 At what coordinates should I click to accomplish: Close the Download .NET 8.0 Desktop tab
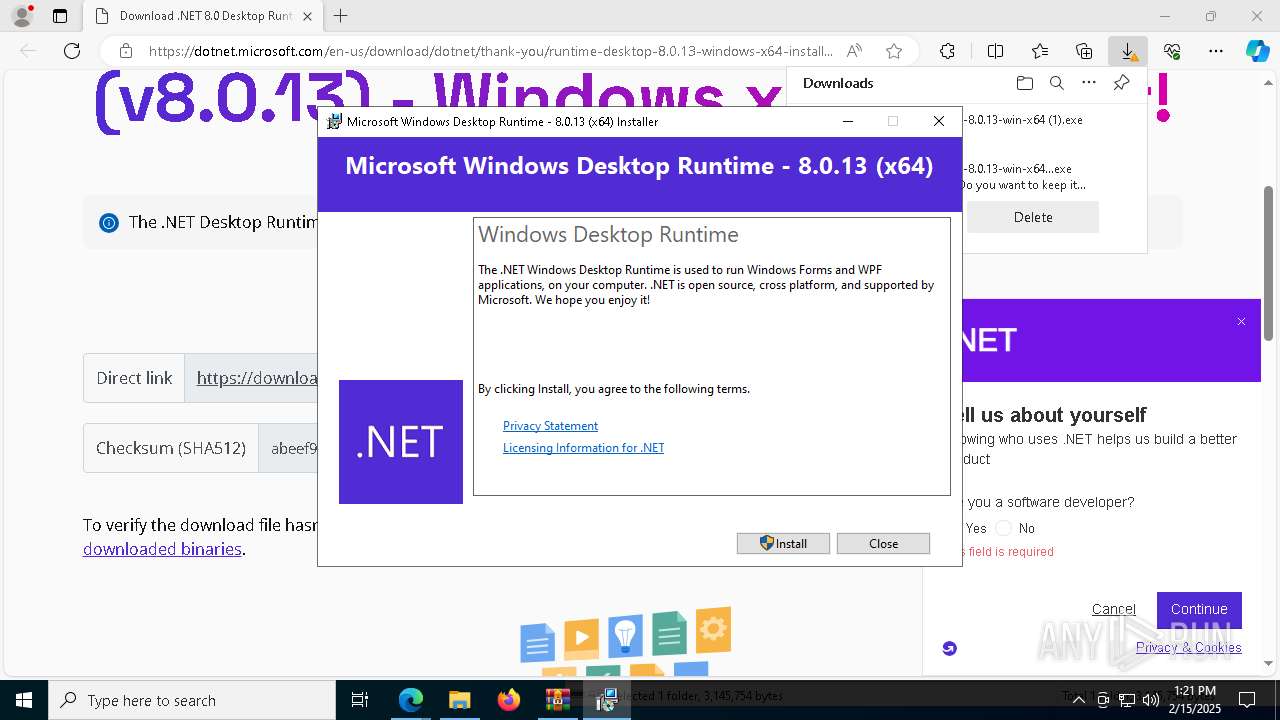click(307, 16)
